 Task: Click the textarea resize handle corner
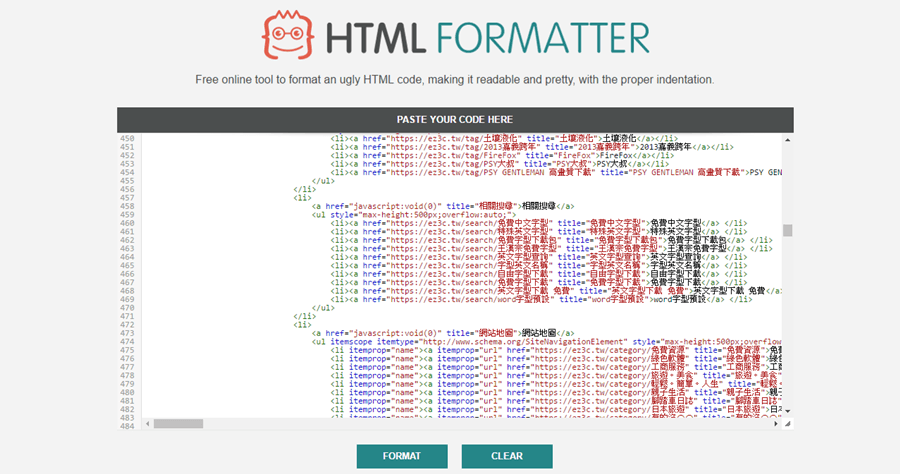pyautogui.click(x=788, y=424)
